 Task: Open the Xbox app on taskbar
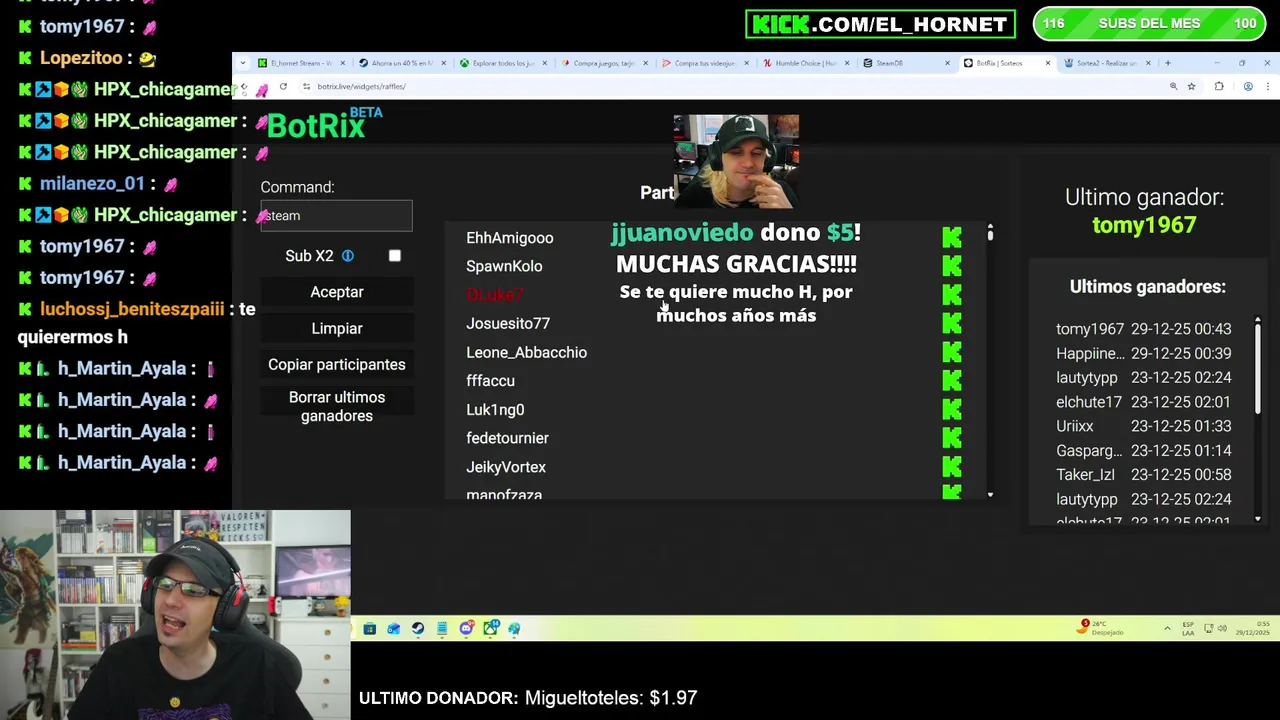pos(490,629)
